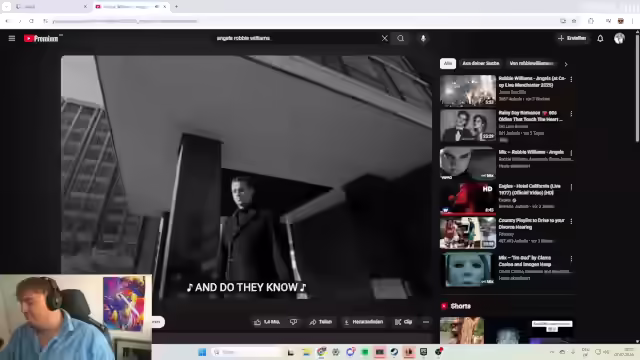This screenshot has height=360, width=640.
Task: Click the magnifier search button
Action: point(401,38)
